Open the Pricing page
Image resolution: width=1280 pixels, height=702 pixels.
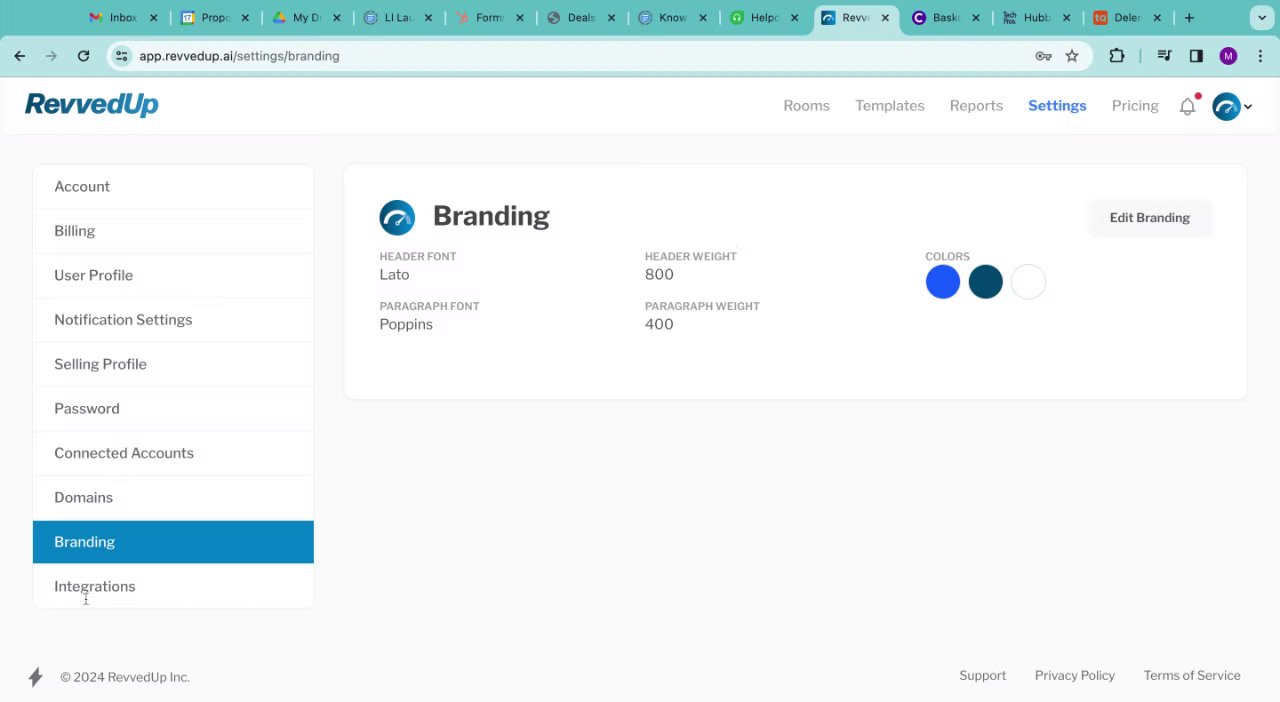1135,106
